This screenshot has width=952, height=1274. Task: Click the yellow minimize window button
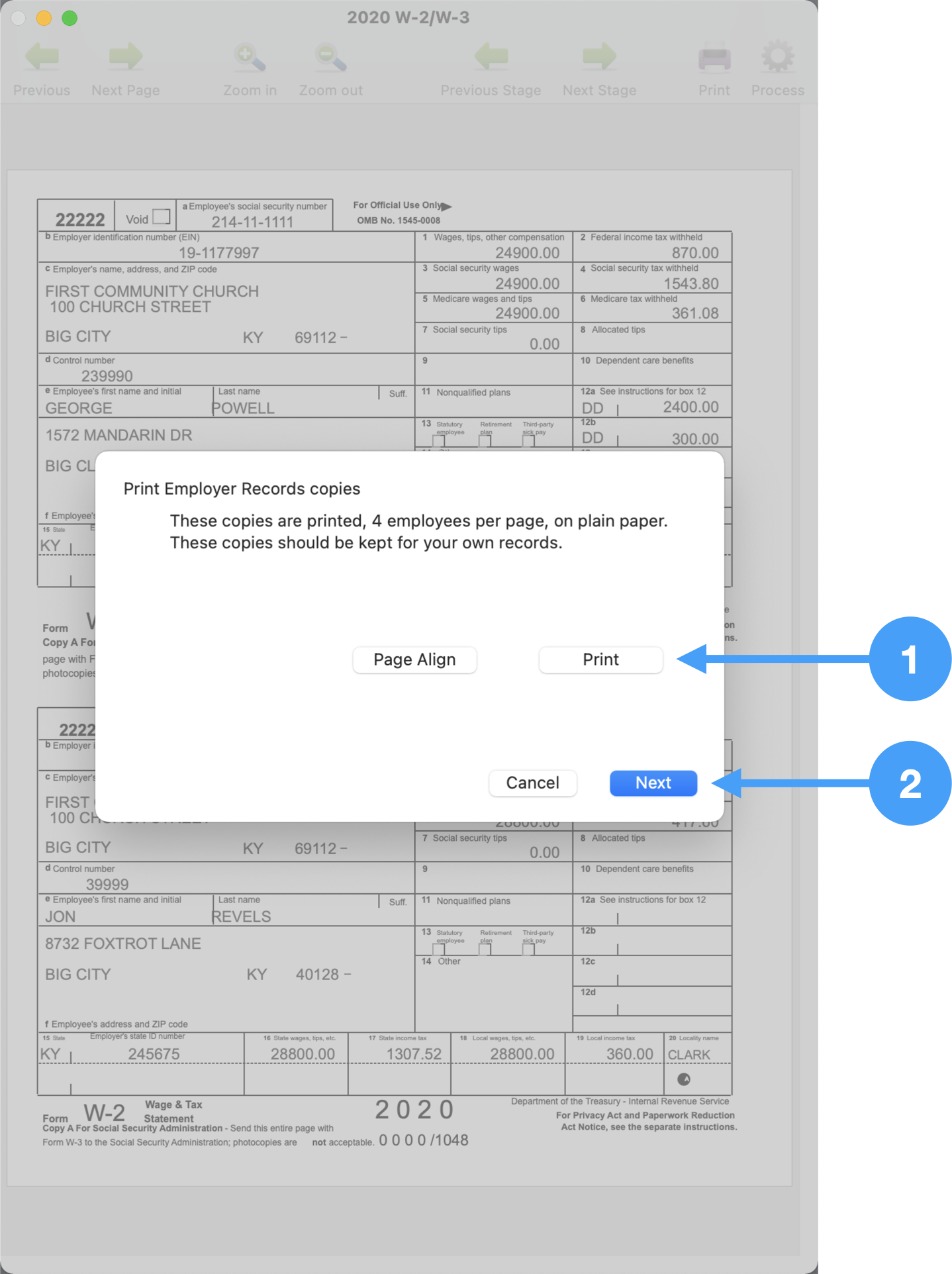tap(44, 18)
